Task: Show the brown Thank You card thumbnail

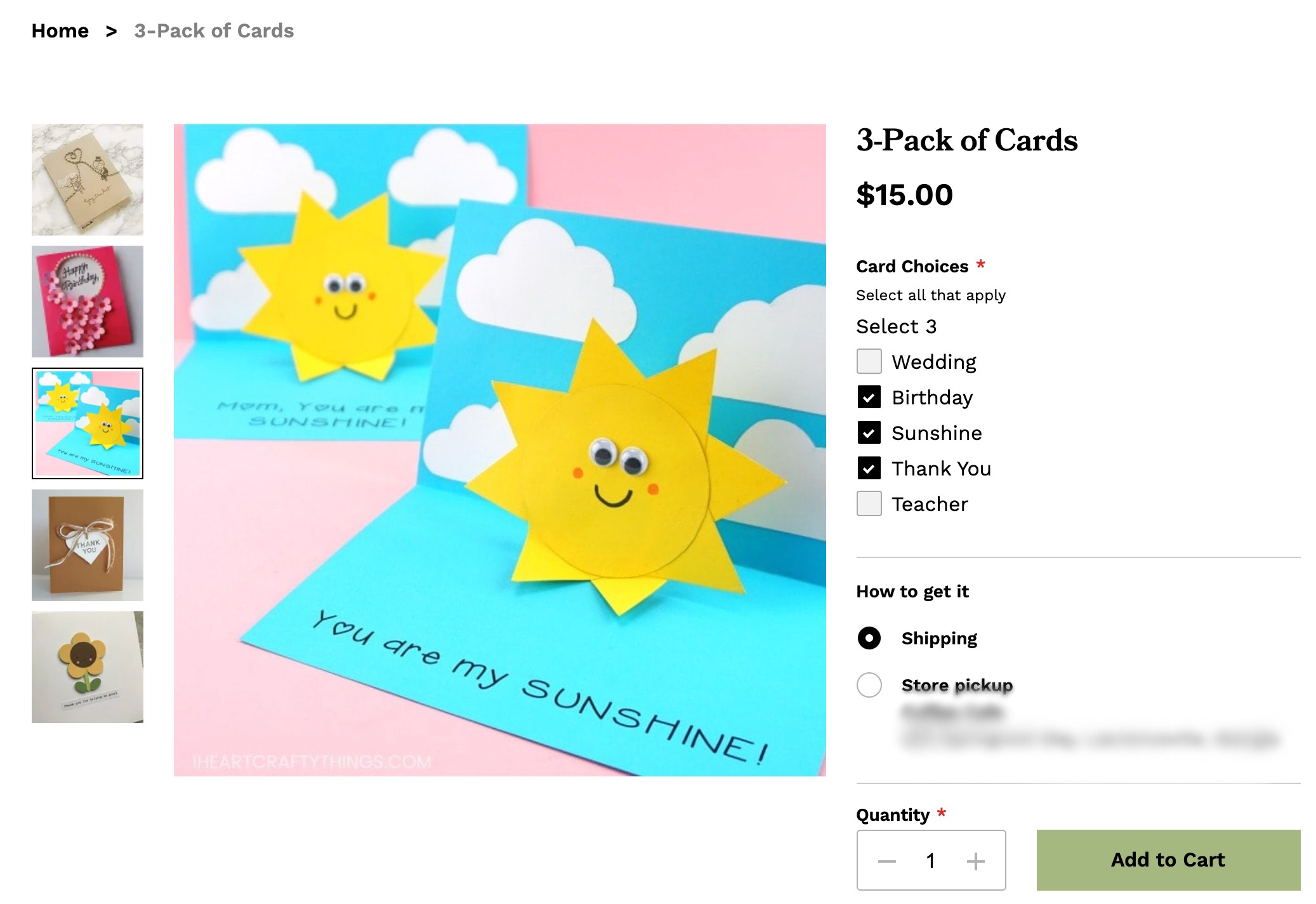Action: (x=88, y=545)
